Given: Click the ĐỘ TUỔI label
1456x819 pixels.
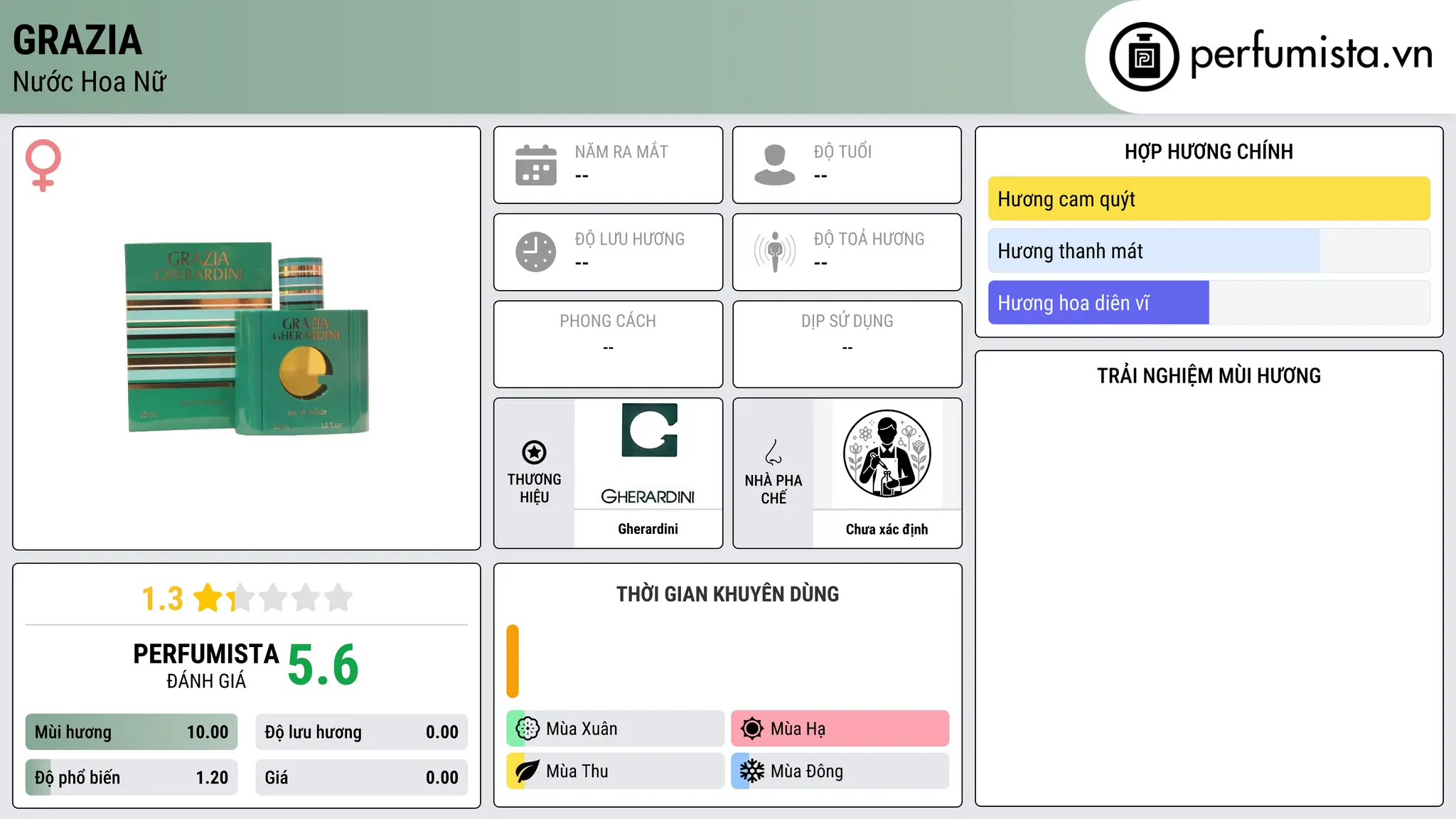Looking at the screenshot, I should pyautogui.click(x=842, y=151).
